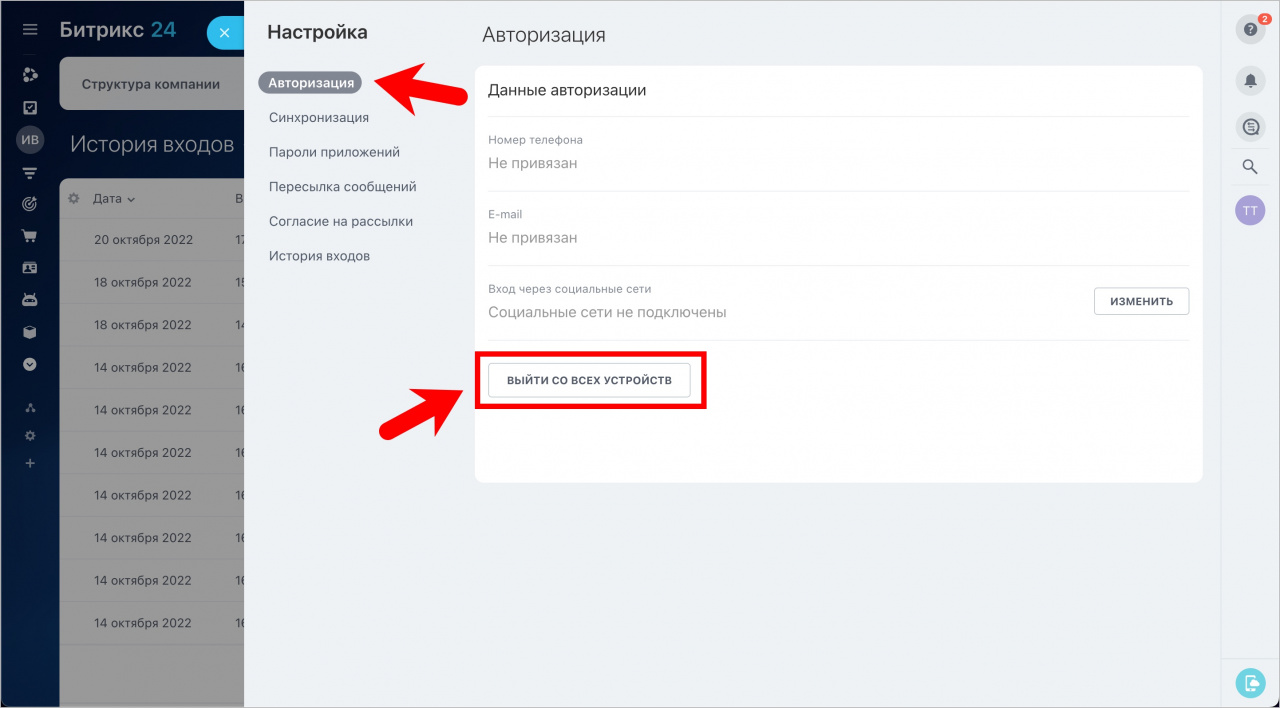Click ВЫЙТИ СО ВСЕХ УСТРОЙСТВ button
The width and height of the screenshot is (1280, 708).
coord(589,380)
